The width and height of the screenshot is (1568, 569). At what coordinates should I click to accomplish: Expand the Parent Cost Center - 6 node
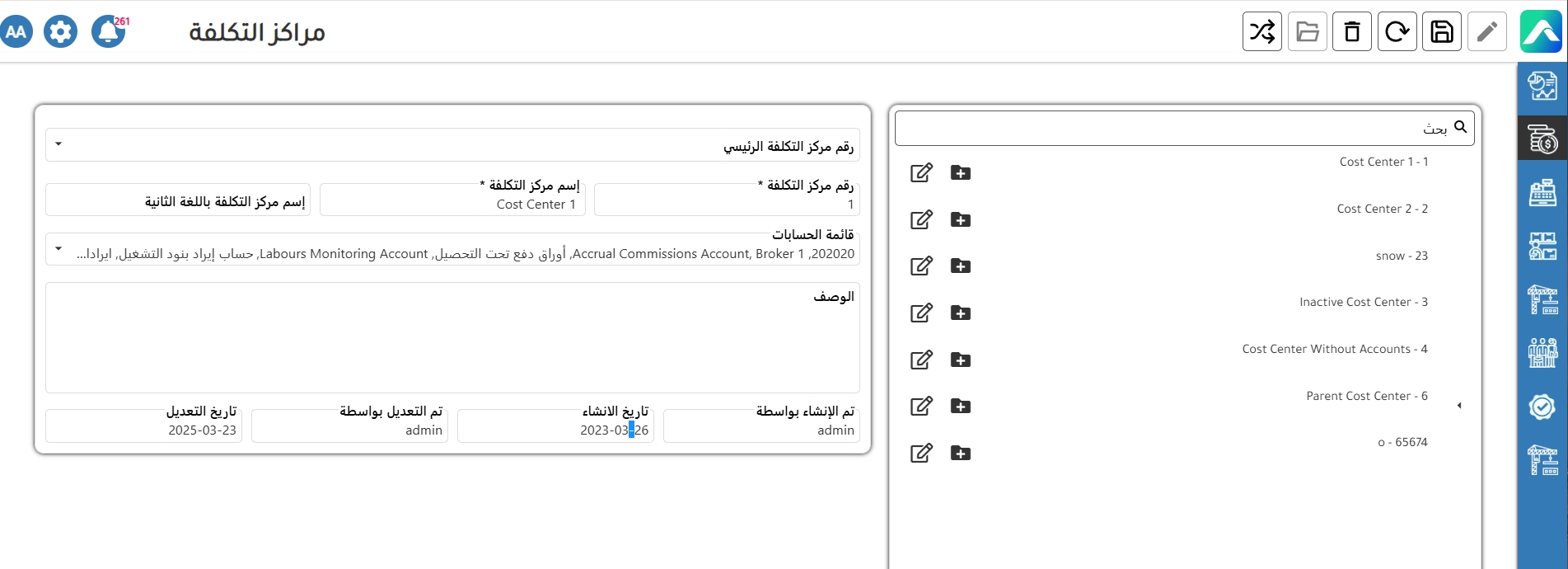(1459, 406)
